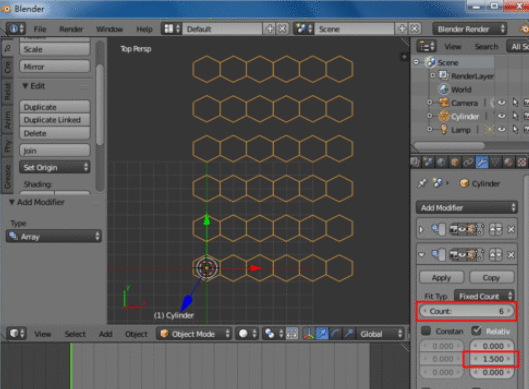Collapse the Add Modifier operator panel
Viewport: 529px width, 389px height.
pos(12,202)
